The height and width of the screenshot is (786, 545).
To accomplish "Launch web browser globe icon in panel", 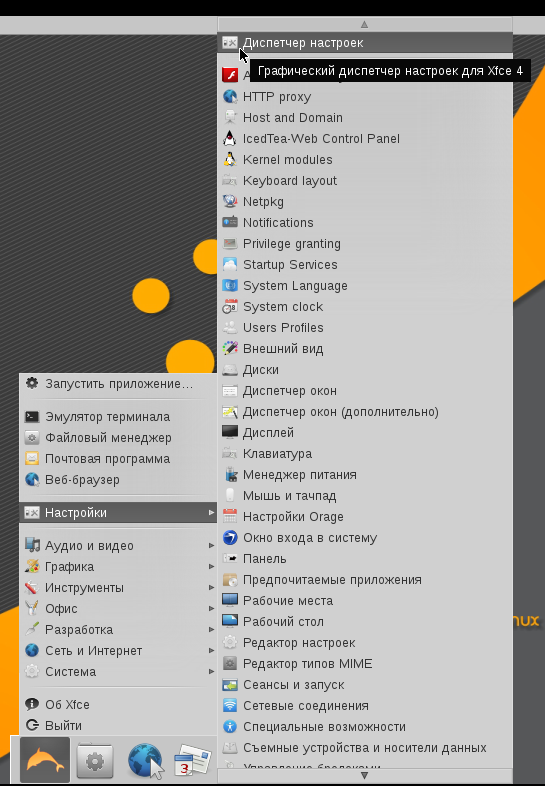I will pos(145,761).
